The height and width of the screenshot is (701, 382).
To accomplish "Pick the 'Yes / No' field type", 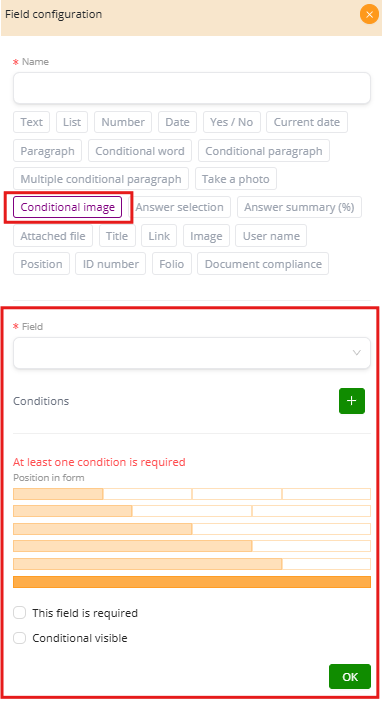I will (232, 122).
